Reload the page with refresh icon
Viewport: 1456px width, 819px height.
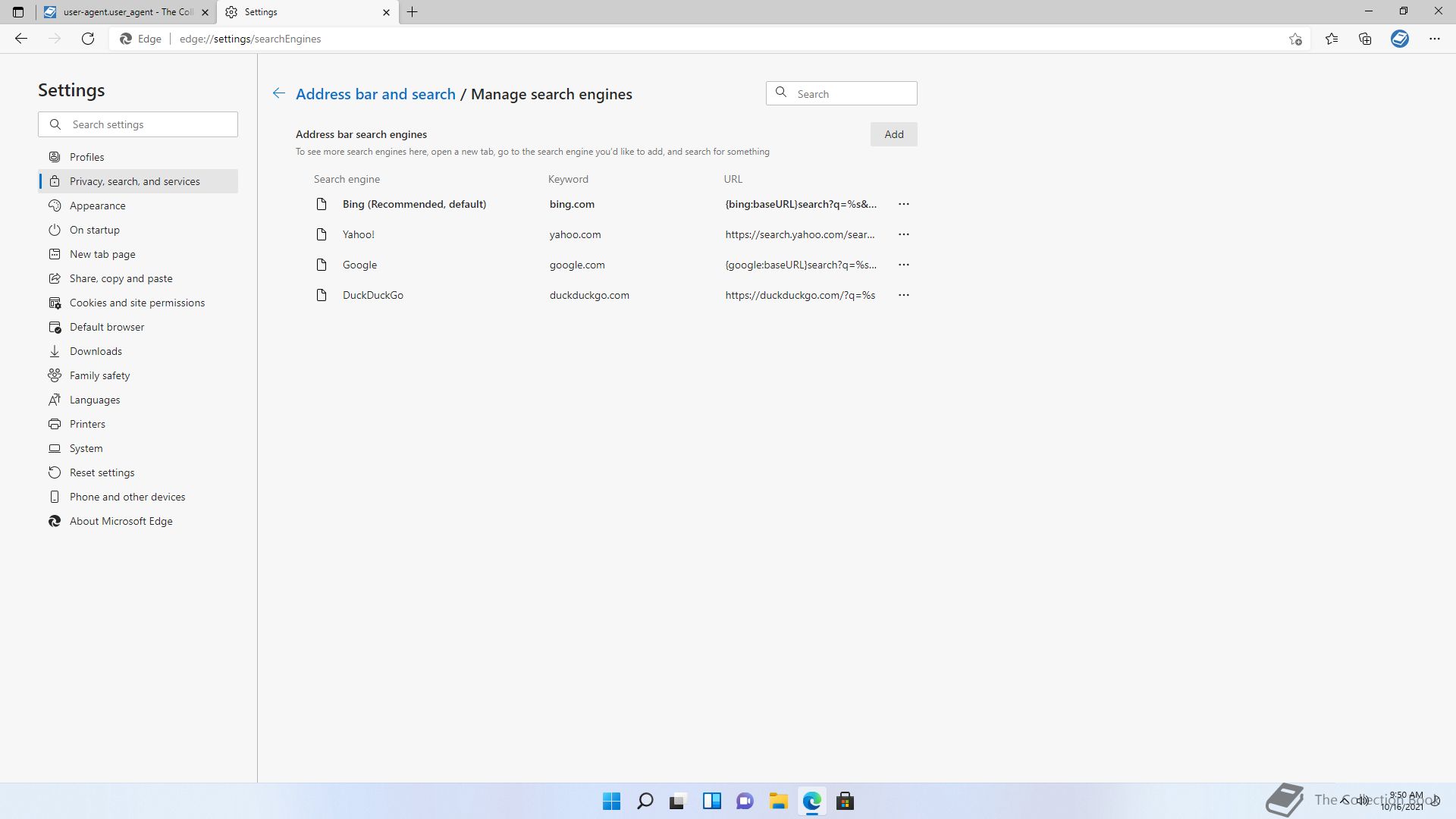pyautogui.click(x=88, y=39)
